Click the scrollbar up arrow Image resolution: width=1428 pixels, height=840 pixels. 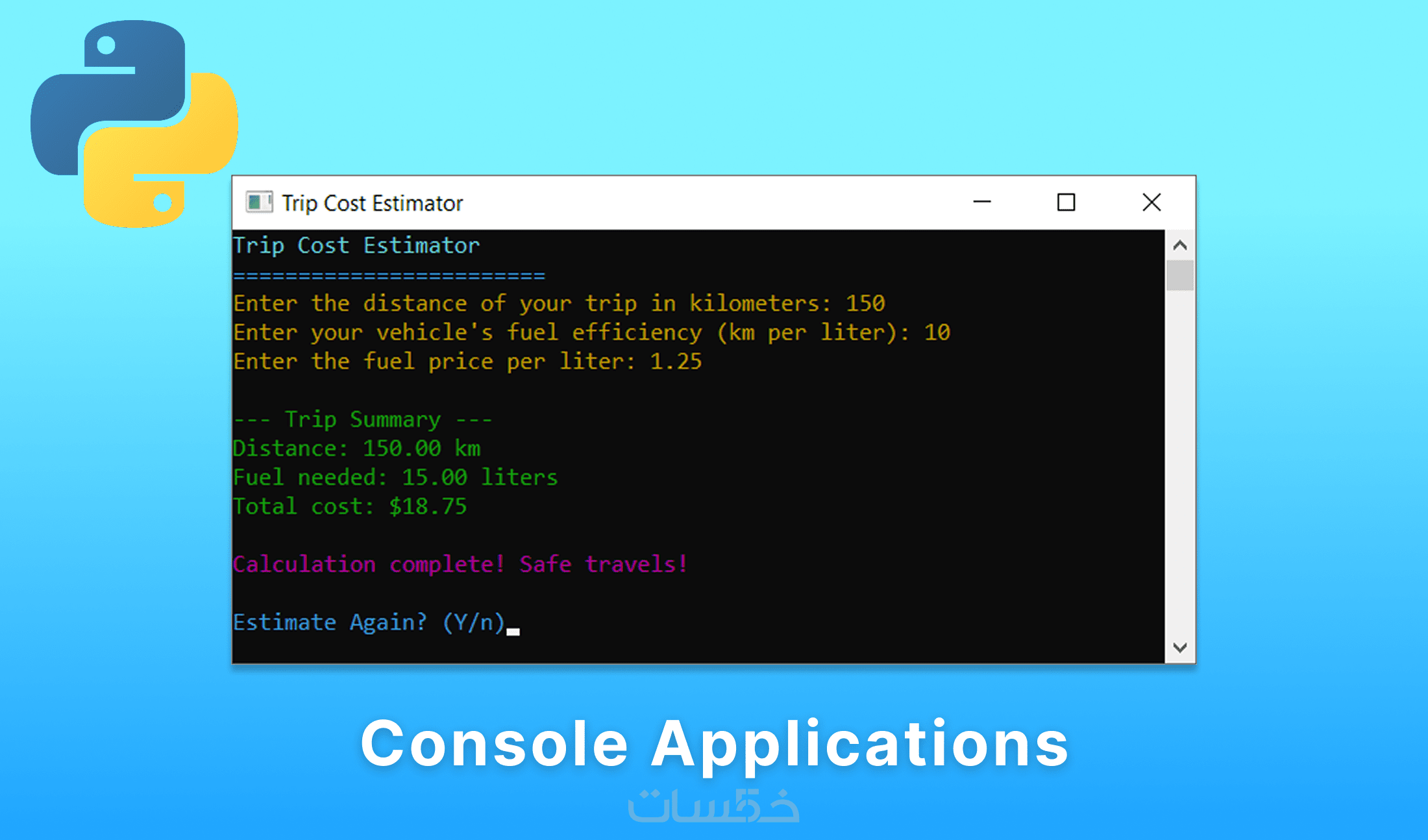pyautogui.click(x=1180, y=245)
